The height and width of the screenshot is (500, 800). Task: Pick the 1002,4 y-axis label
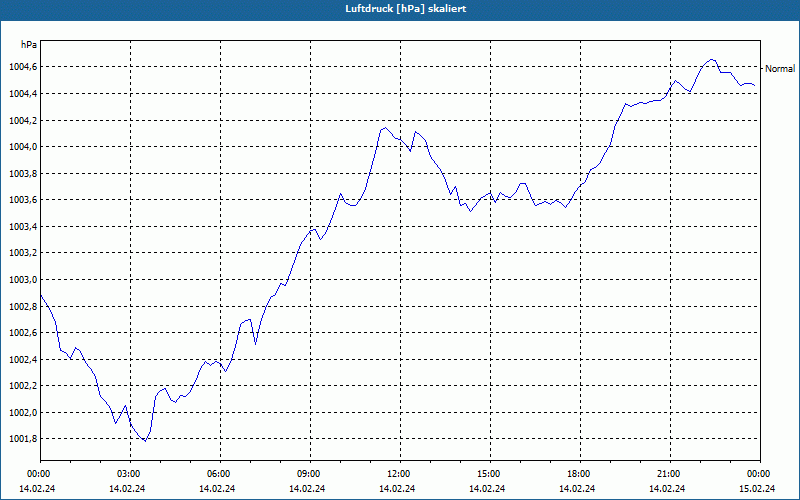click(22, 360)
